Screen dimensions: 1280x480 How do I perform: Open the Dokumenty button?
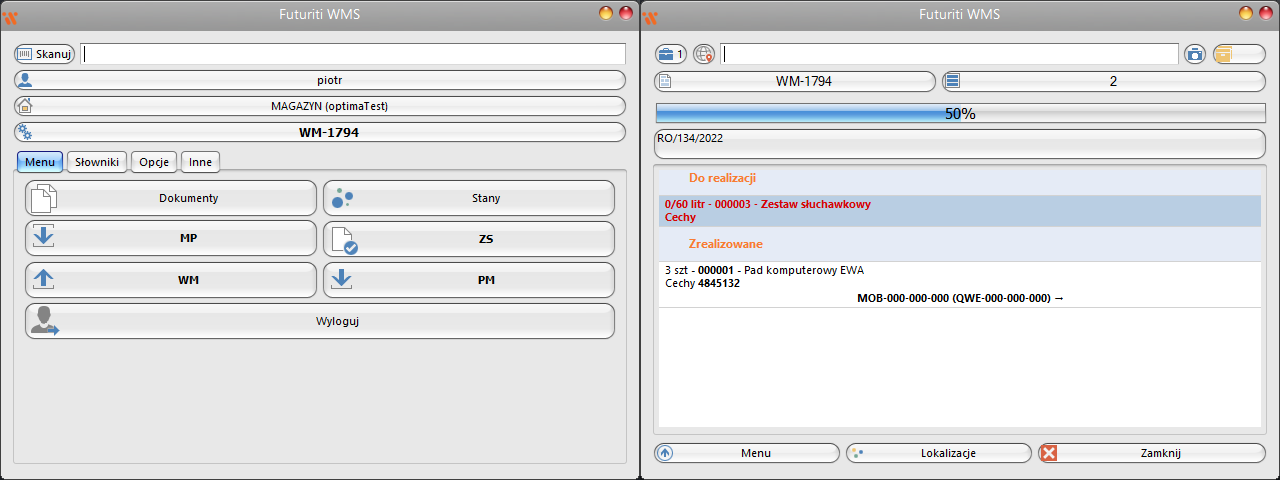[x=170, y=198]
